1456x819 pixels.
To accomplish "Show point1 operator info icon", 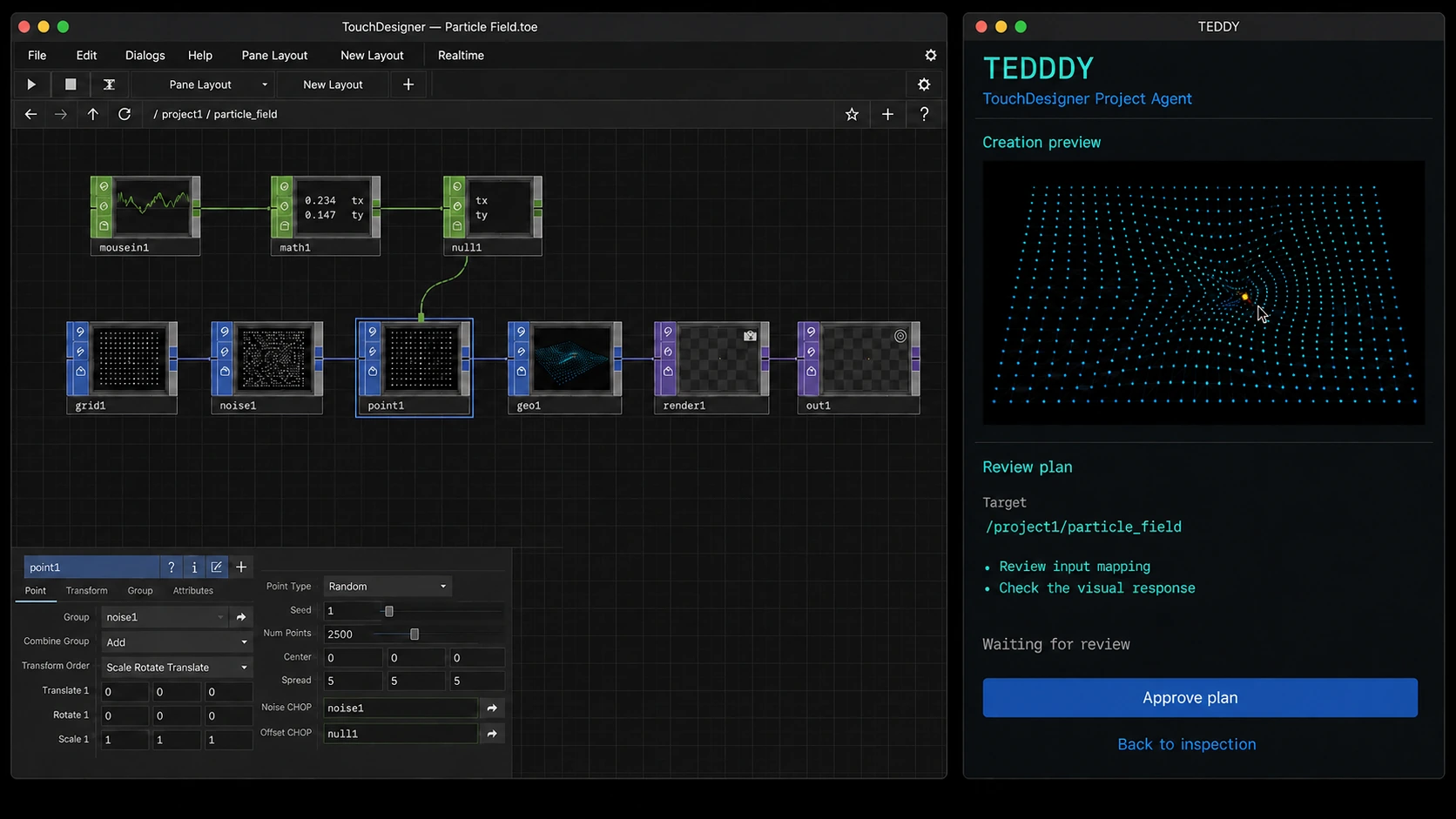I will click(x=194, y=567).
